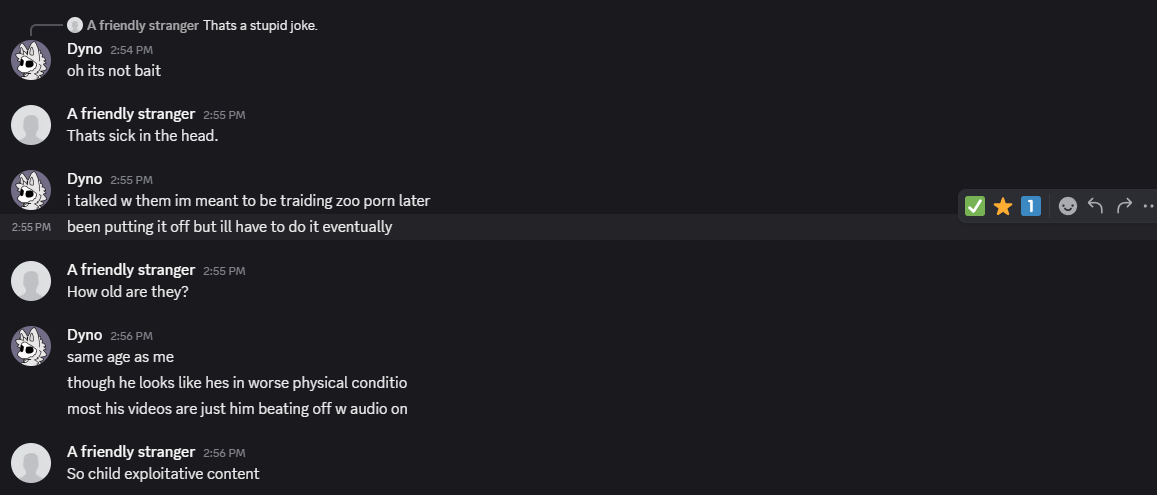
Task: Open the More options menu for message
Action: pyautogui.click(x=1147, y=206)
